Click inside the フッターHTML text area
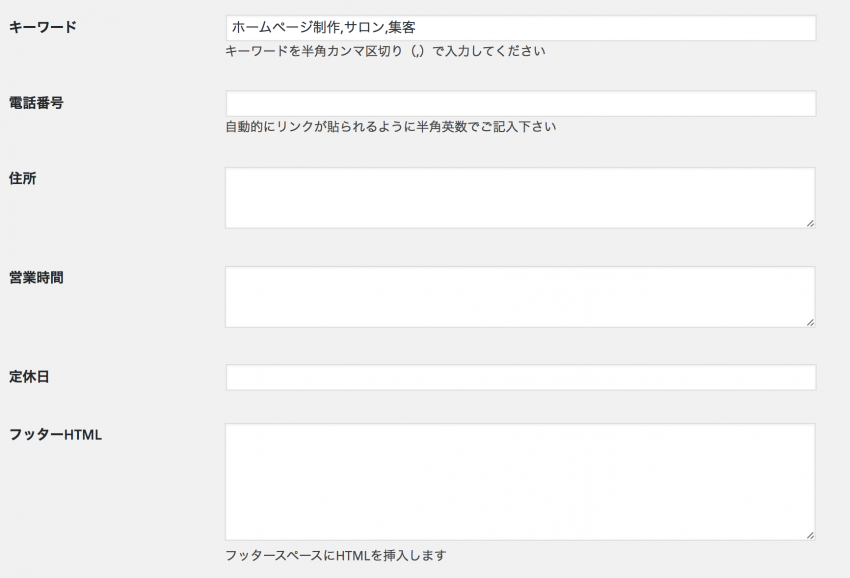The width and height of the screenshot is (850, 578). [520, 481]
